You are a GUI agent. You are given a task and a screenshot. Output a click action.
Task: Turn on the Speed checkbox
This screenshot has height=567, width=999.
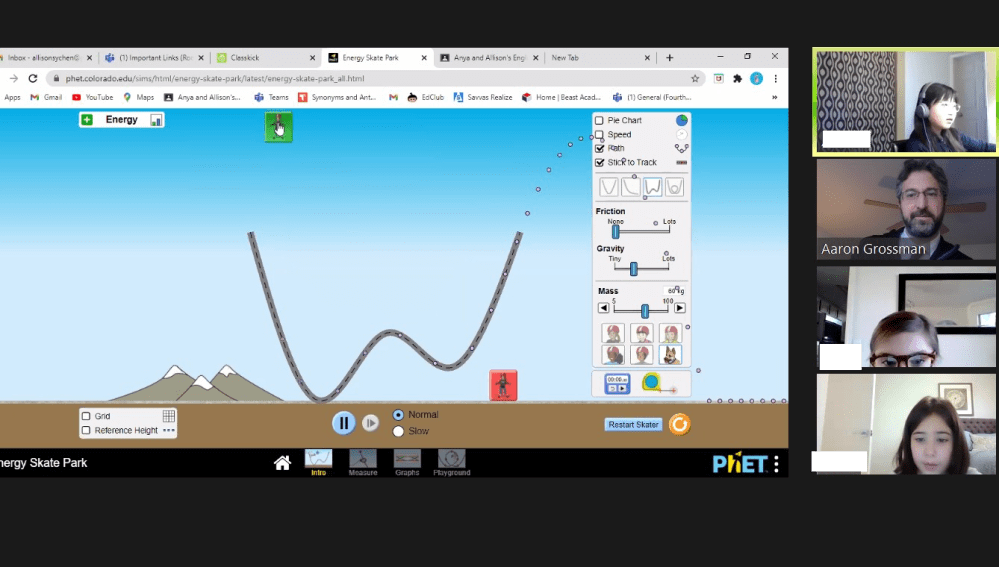pos(600,134)
